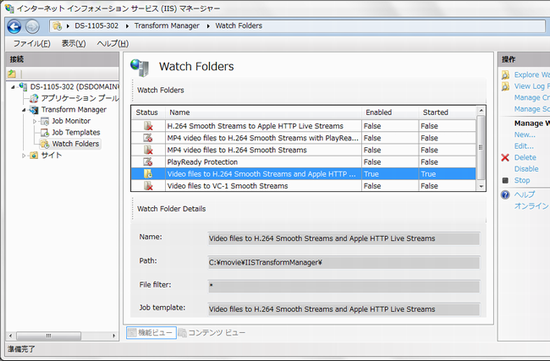This screenshot has height=361, width=550.
Task: Click the Path field C:¥movie¥IISTransformManager¥
Action: (x=344, y=262)
